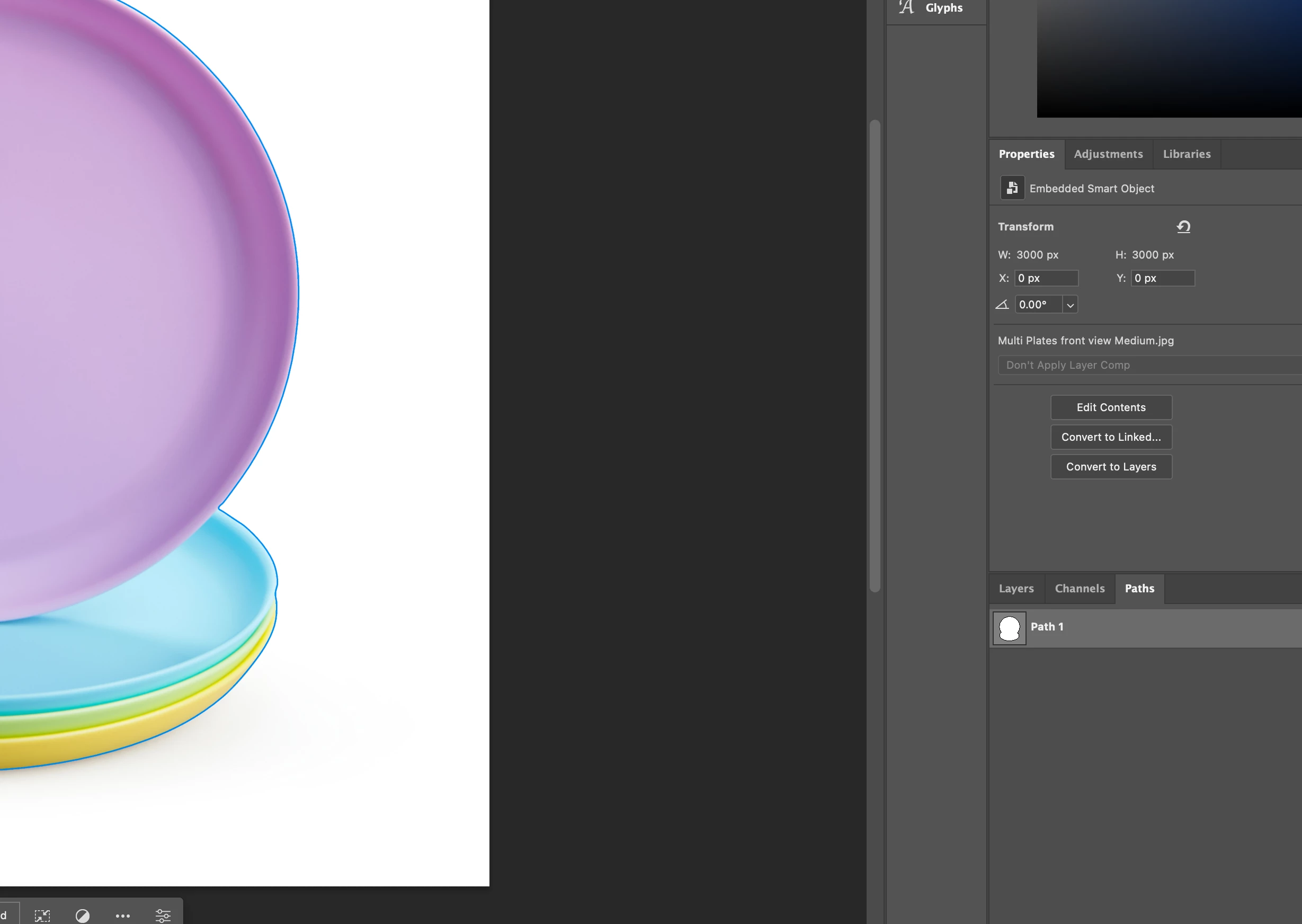This screenshot has width=1302, height=924.
Task: Click the Edit Contents button
Action: [1110, 407]
